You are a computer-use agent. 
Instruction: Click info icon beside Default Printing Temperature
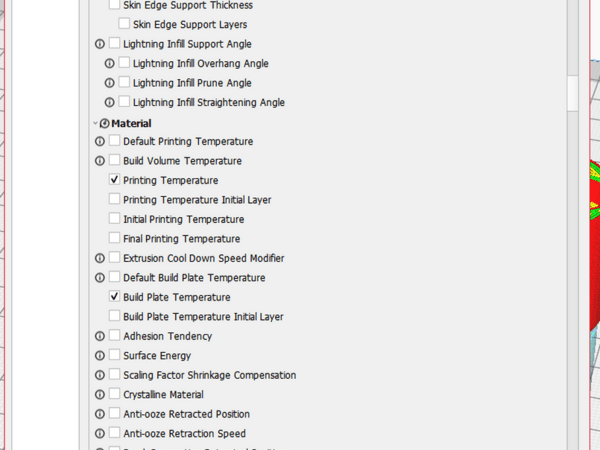pos(100,142)
